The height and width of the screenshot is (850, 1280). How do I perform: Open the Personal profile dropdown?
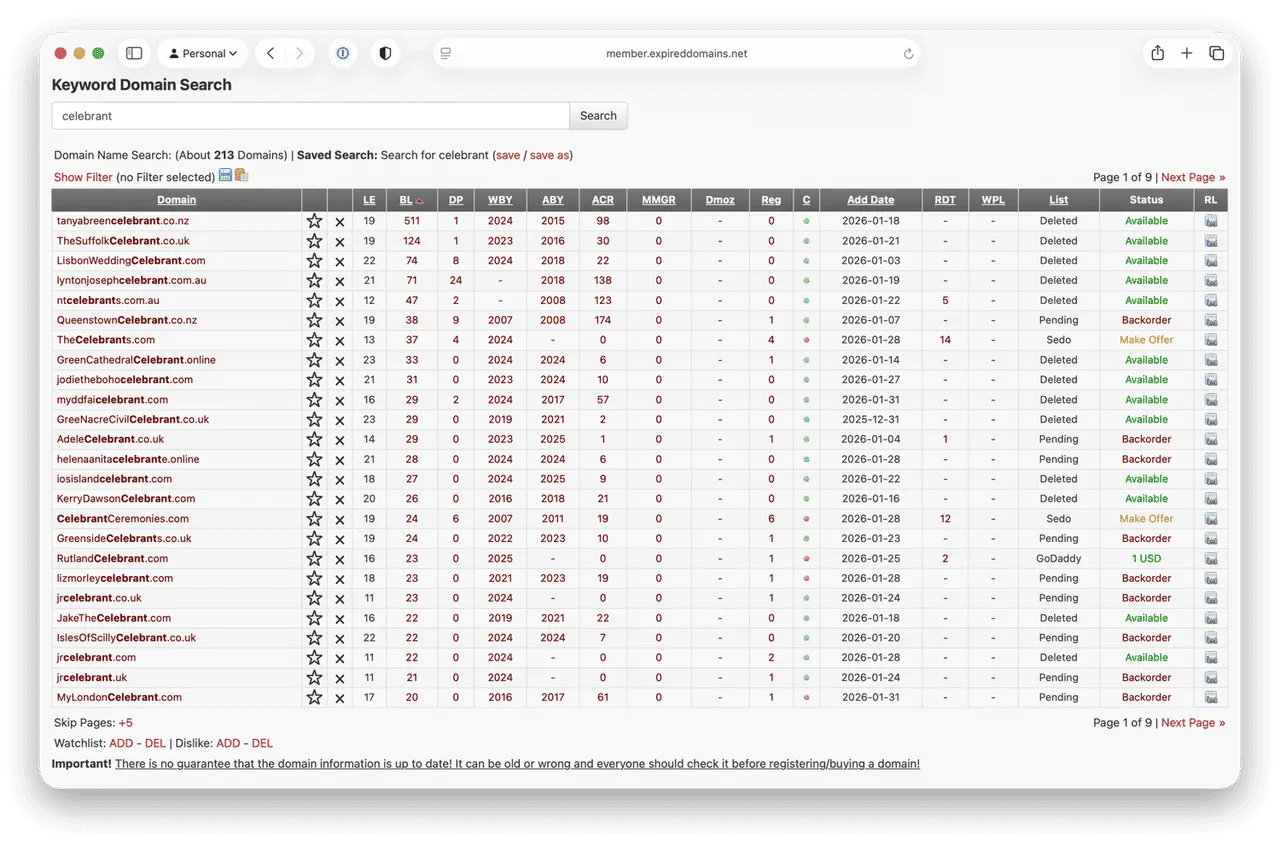203,53
